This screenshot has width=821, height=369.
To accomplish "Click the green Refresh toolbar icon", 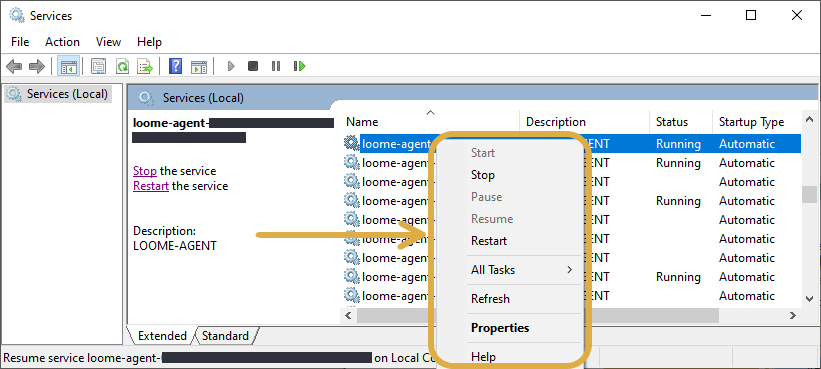I will [x=122, y=66].
